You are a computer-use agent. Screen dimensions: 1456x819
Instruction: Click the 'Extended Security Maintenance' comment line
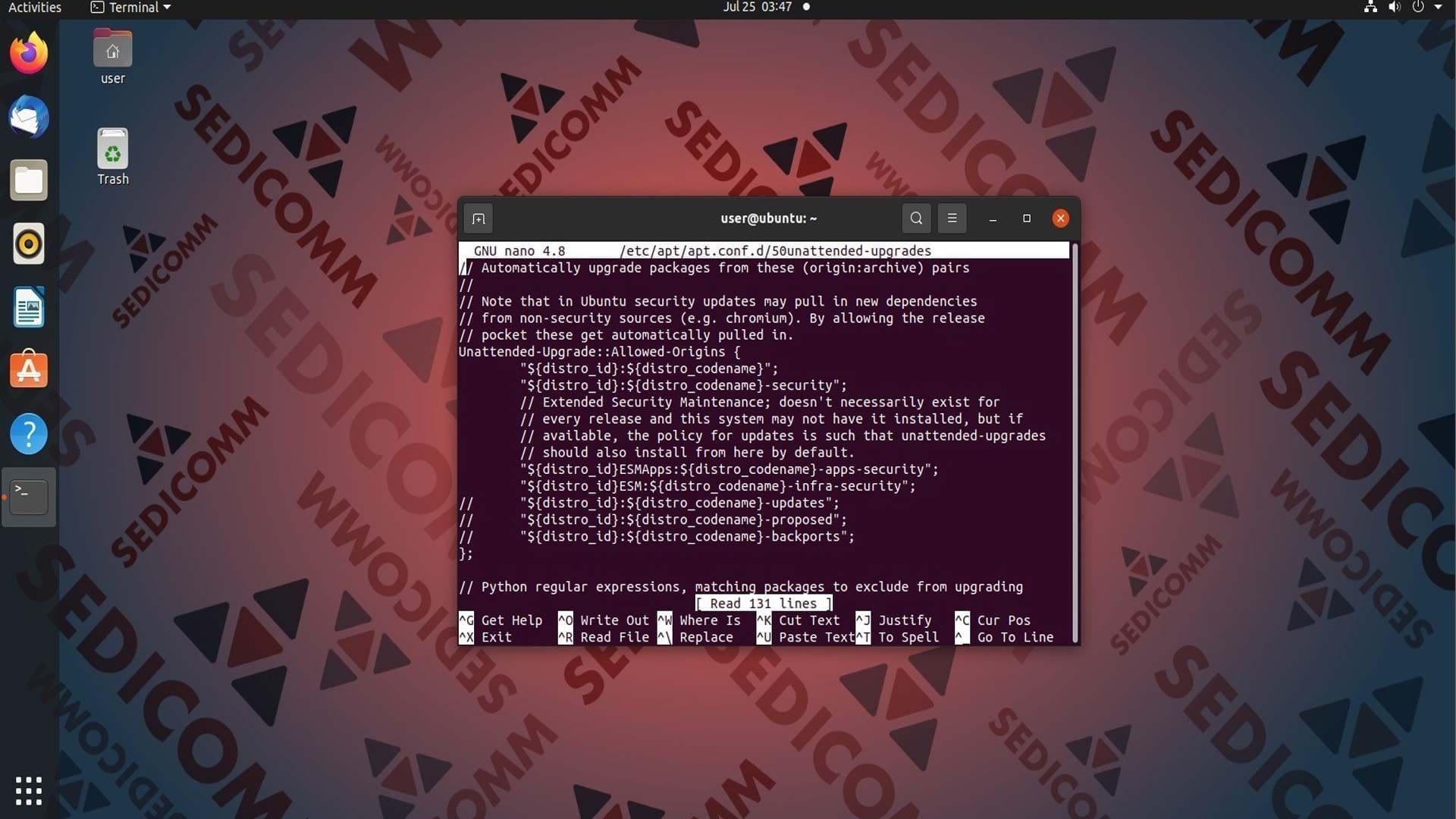pyautogui.click(x=760, y=402)
